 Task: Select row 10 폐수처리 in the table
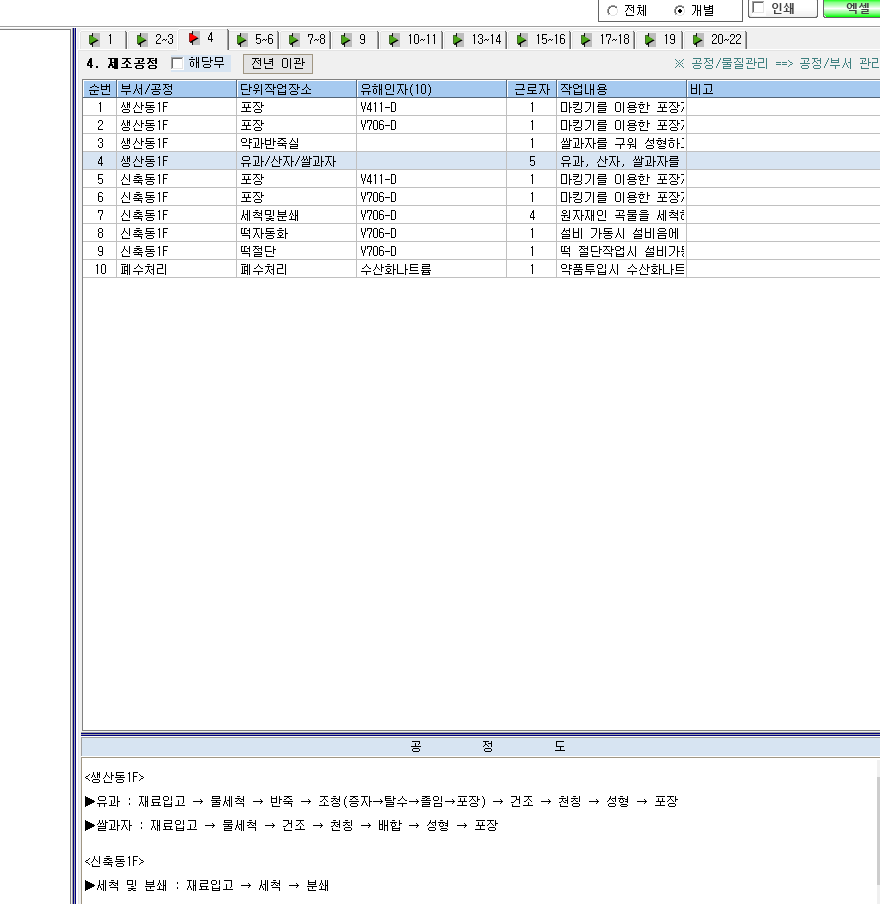[481, 269]
